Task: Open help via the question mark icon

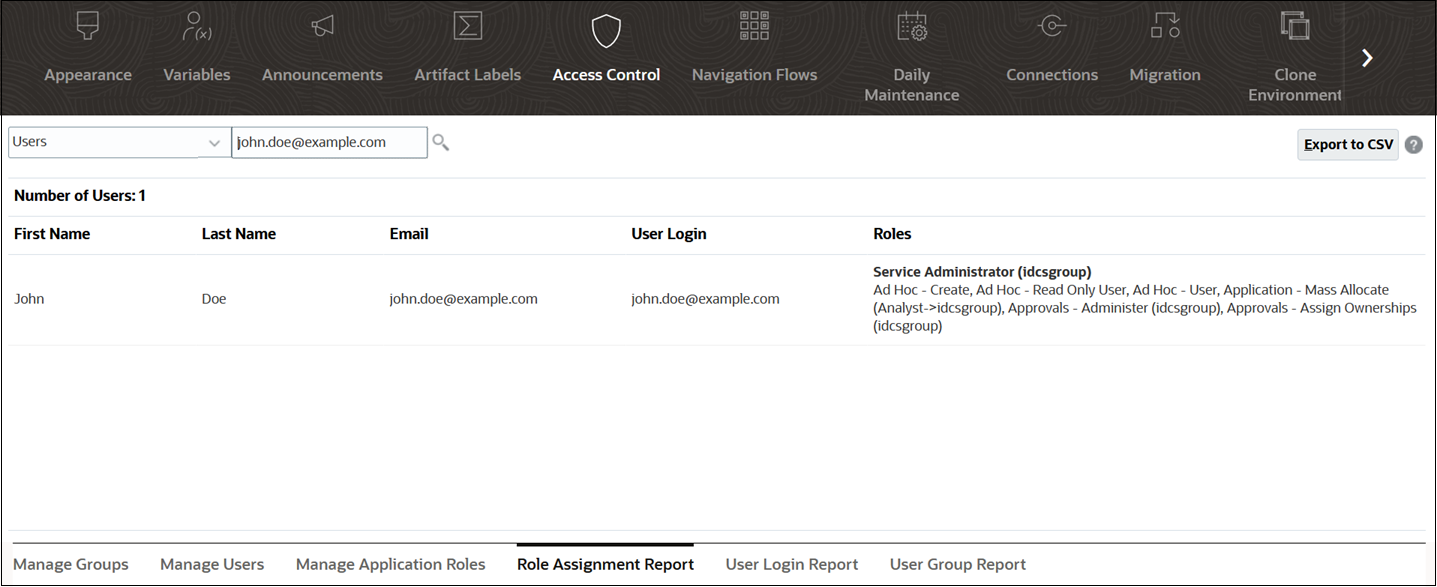Action: [1413, 144]
